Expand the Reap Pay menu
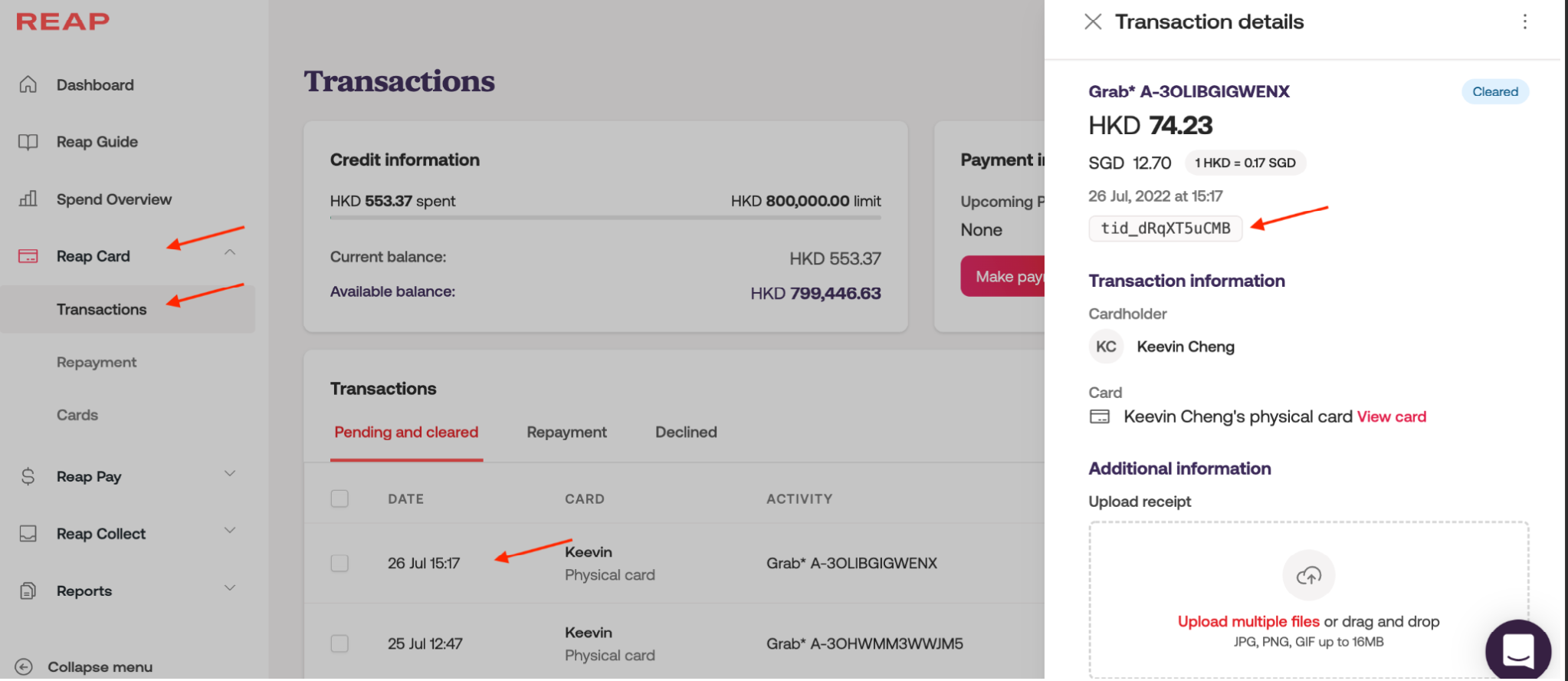Image resolution: width=1568 pixels, height=681 pixels. 230,474
